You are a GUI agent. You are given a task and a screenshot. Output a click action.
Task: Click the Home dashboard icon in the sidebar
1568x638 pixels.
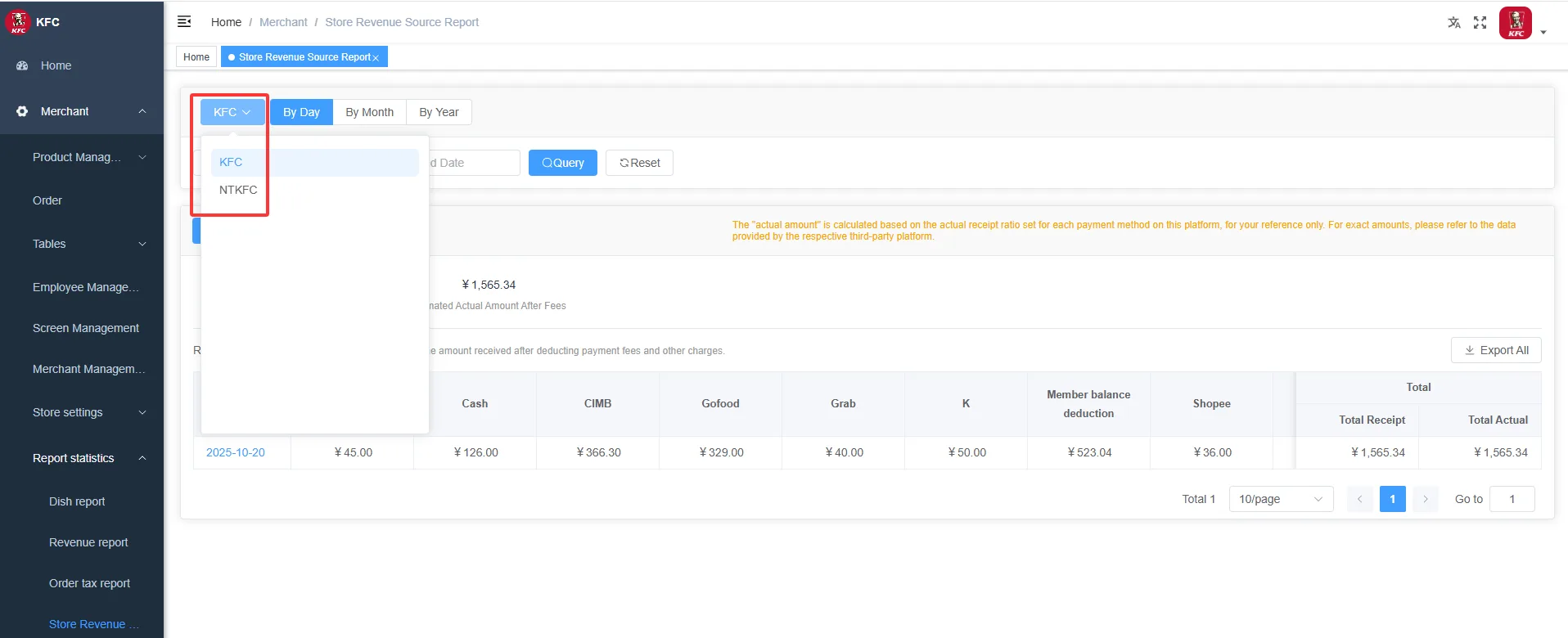point(22,65)
